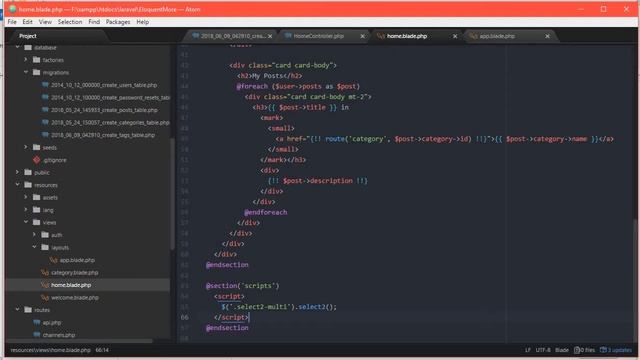The height and width of the screenshot is (360, 640).
Task: Click the public folder icon
Action: pos(28,172)
